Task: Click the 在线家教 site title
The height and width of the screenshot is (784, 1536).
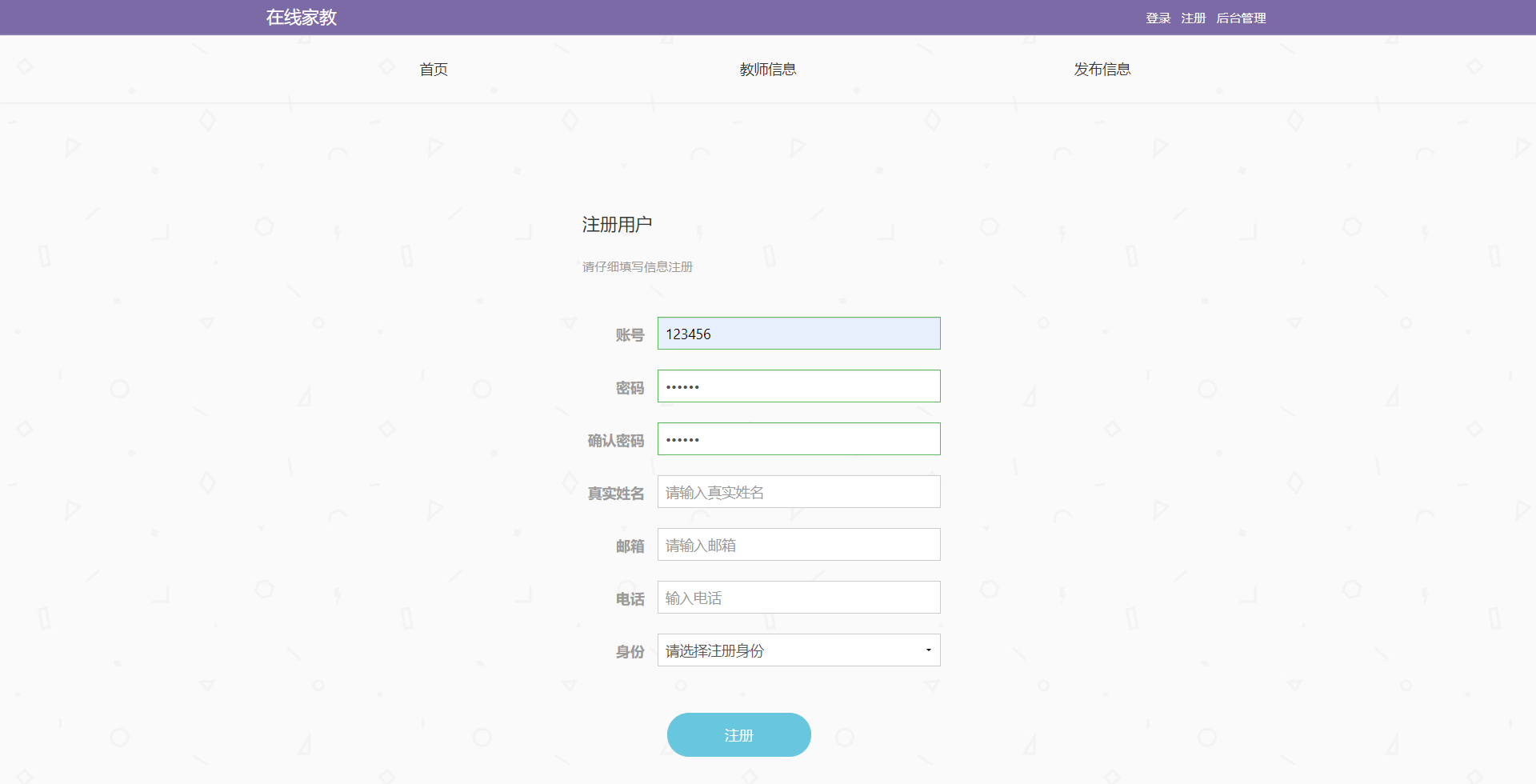Action: click(300, 17)
